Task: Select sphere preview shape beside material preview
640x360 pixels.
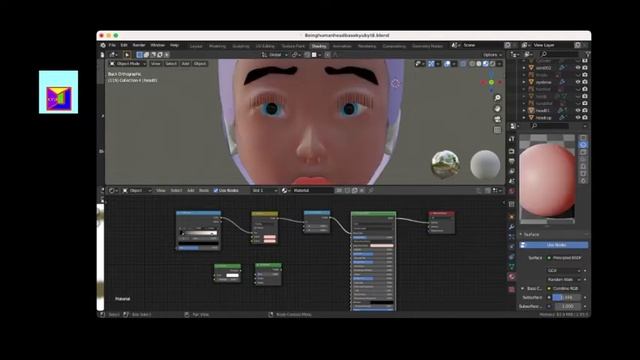Action: tap(583, 145)
